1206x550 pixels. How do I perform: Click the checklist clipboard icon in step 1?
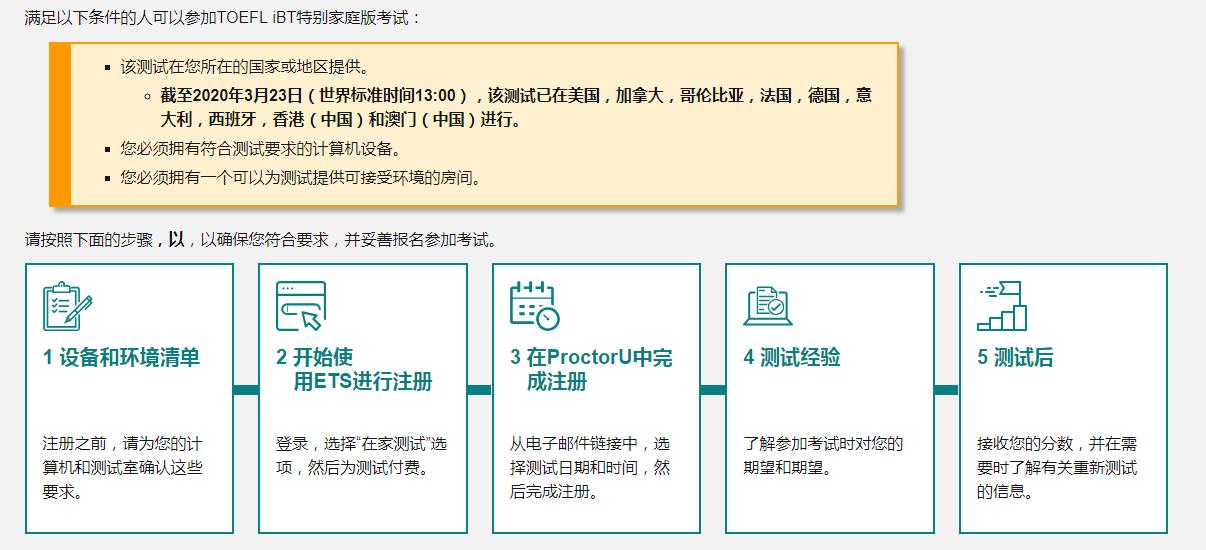[68, 306]
